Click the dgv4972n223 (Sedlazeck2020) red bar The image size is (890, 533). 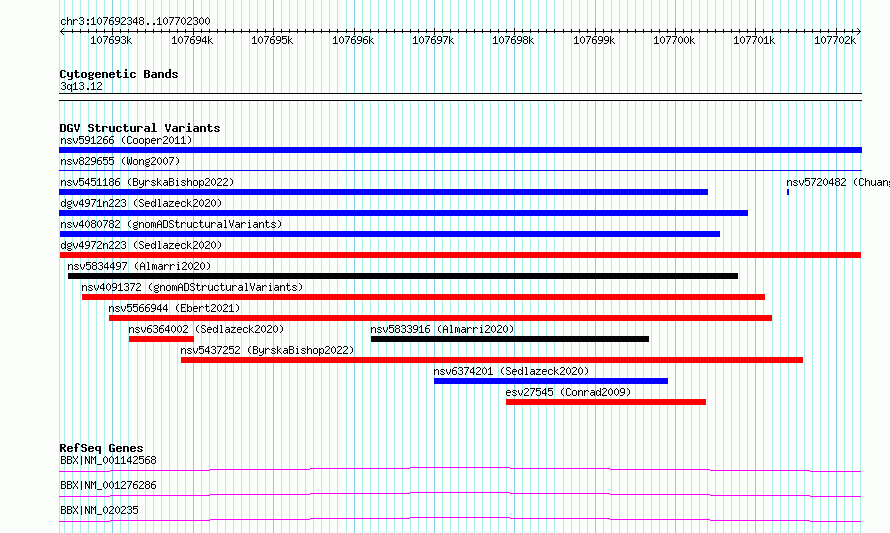460,255
